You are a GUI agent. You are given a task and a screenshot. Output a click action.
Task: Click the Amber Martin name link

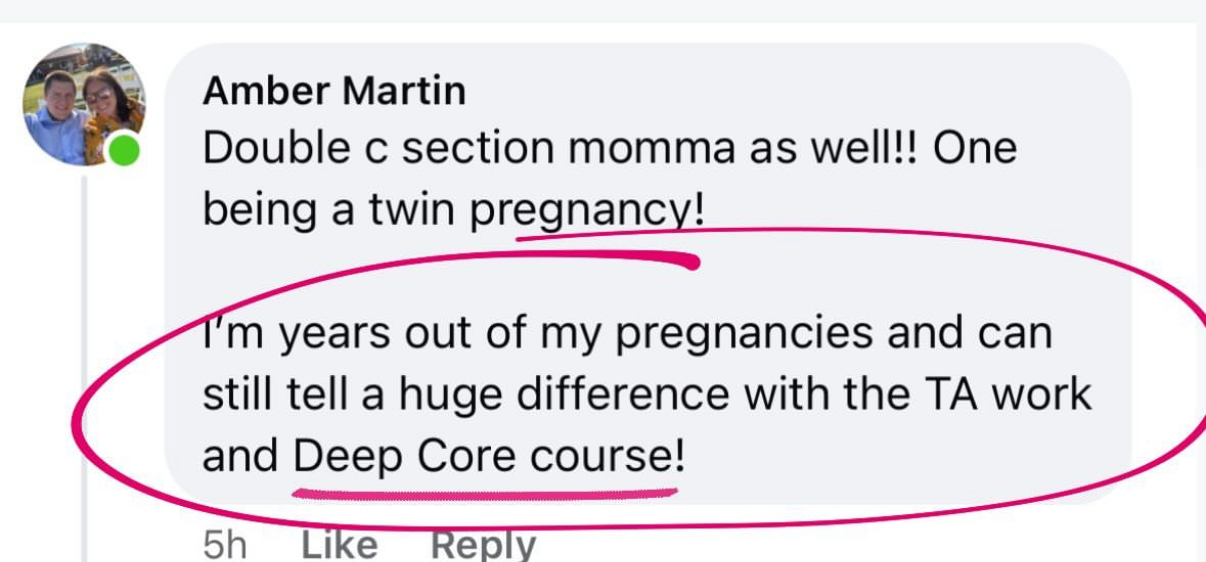click(334, 91)
